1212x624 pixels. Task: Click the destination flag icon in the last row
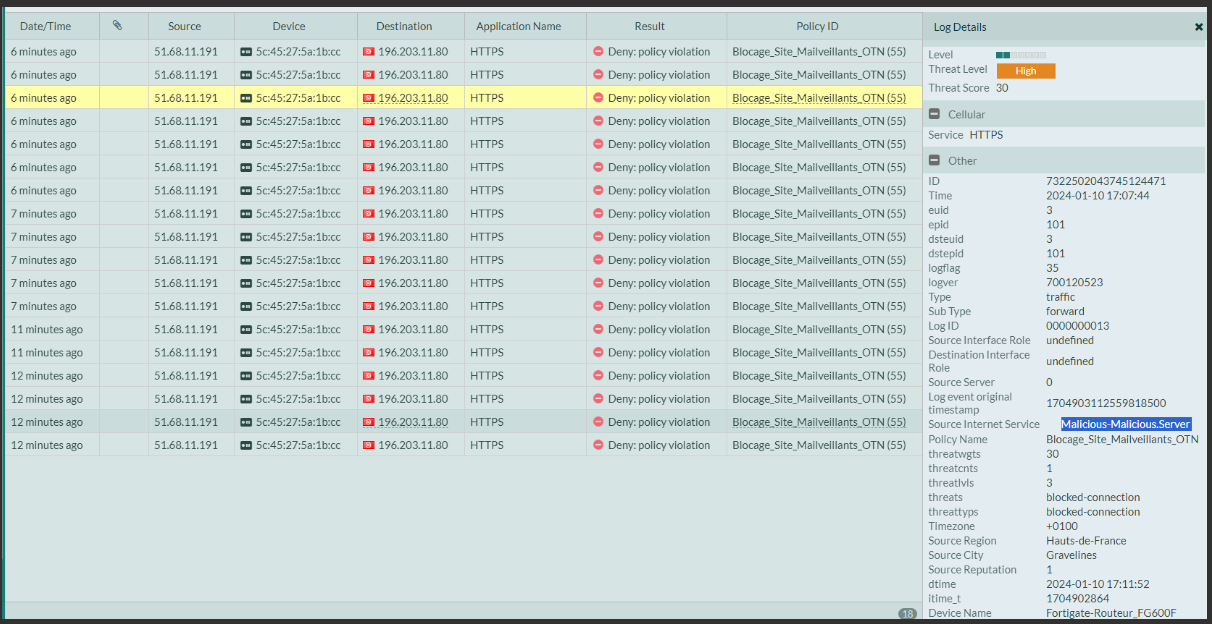[x=368, y=445]
